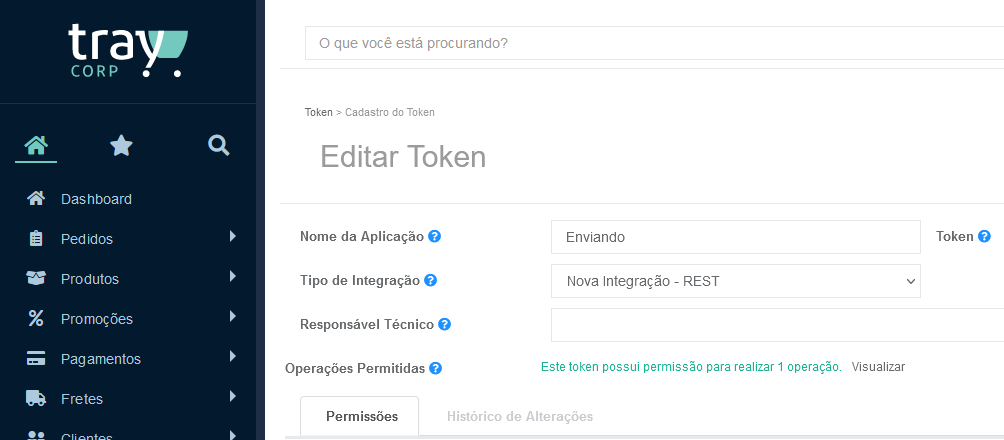The height and width of the screenshot is (440, 1004).
Task: Open Tipo de Integração dropdown
Action: point(736,281)
